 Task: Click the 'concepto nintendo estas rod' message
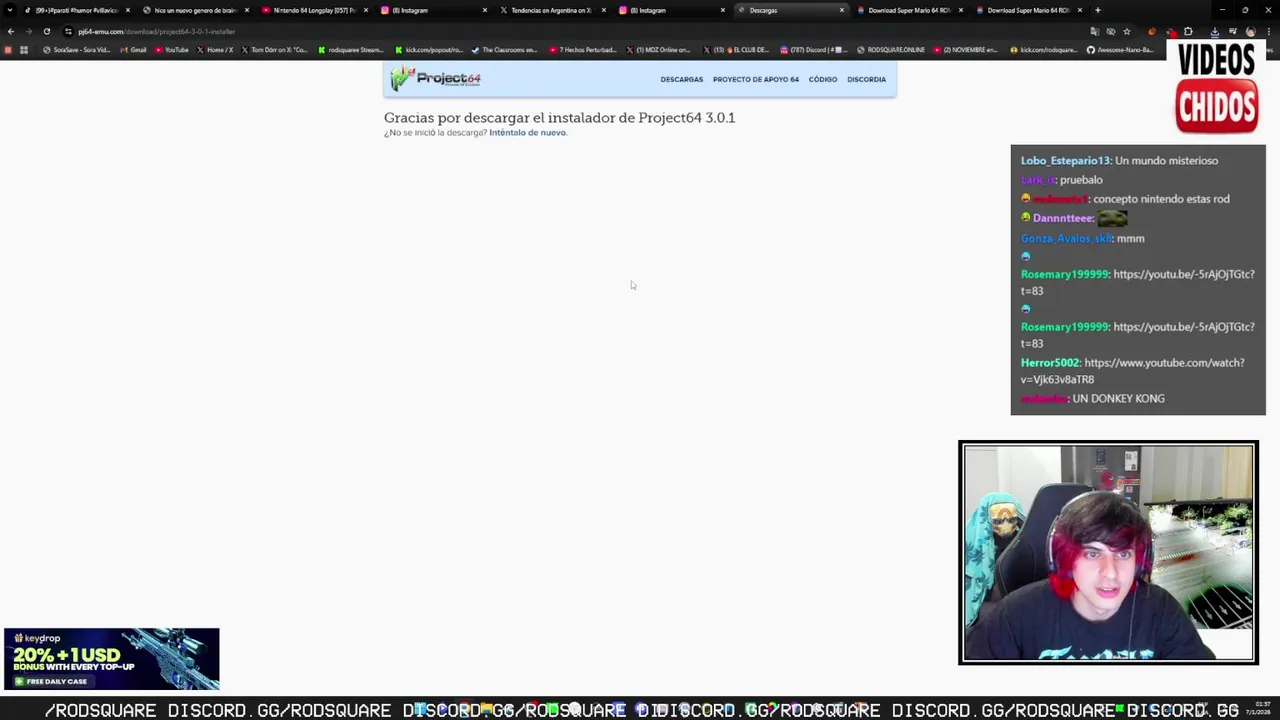[x=1161, y=199]
